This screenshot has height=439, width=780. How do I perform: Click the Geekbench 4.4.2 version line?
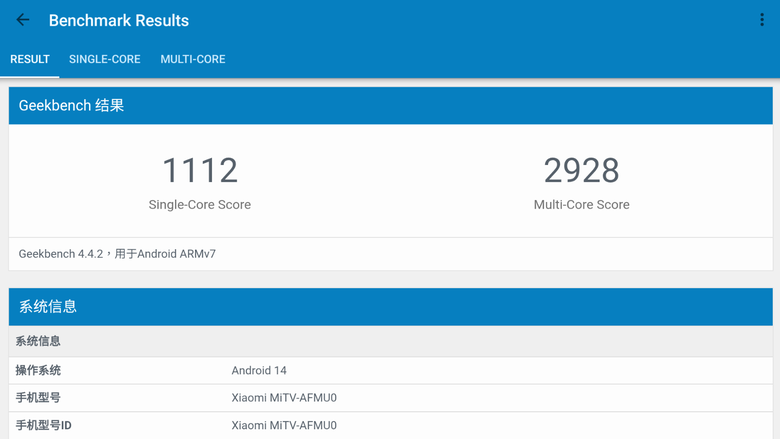tap(117, 254)
